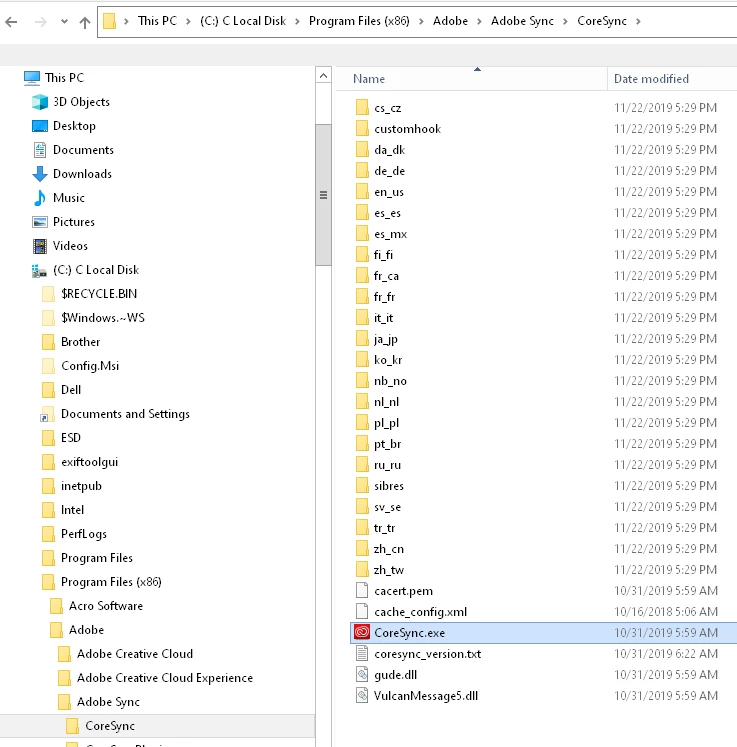This screenshot has height=747, width=737.
Task: Click the customhook folder icon
Action: coord(362,129)
